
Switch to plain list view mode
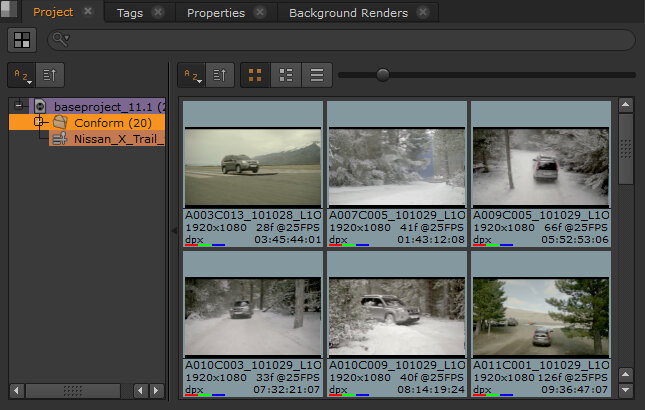pyautogui.click(x=317, y=75)
